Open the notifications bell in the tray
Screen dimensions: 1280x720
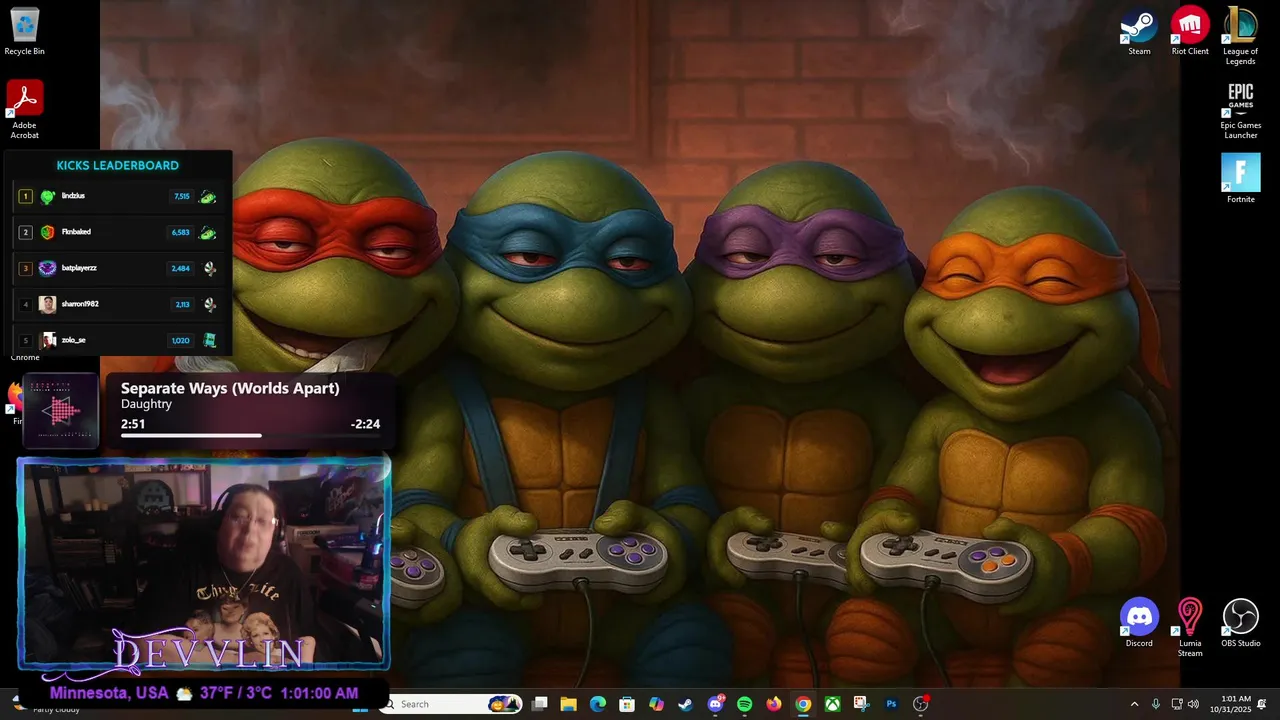(1262, 704)
